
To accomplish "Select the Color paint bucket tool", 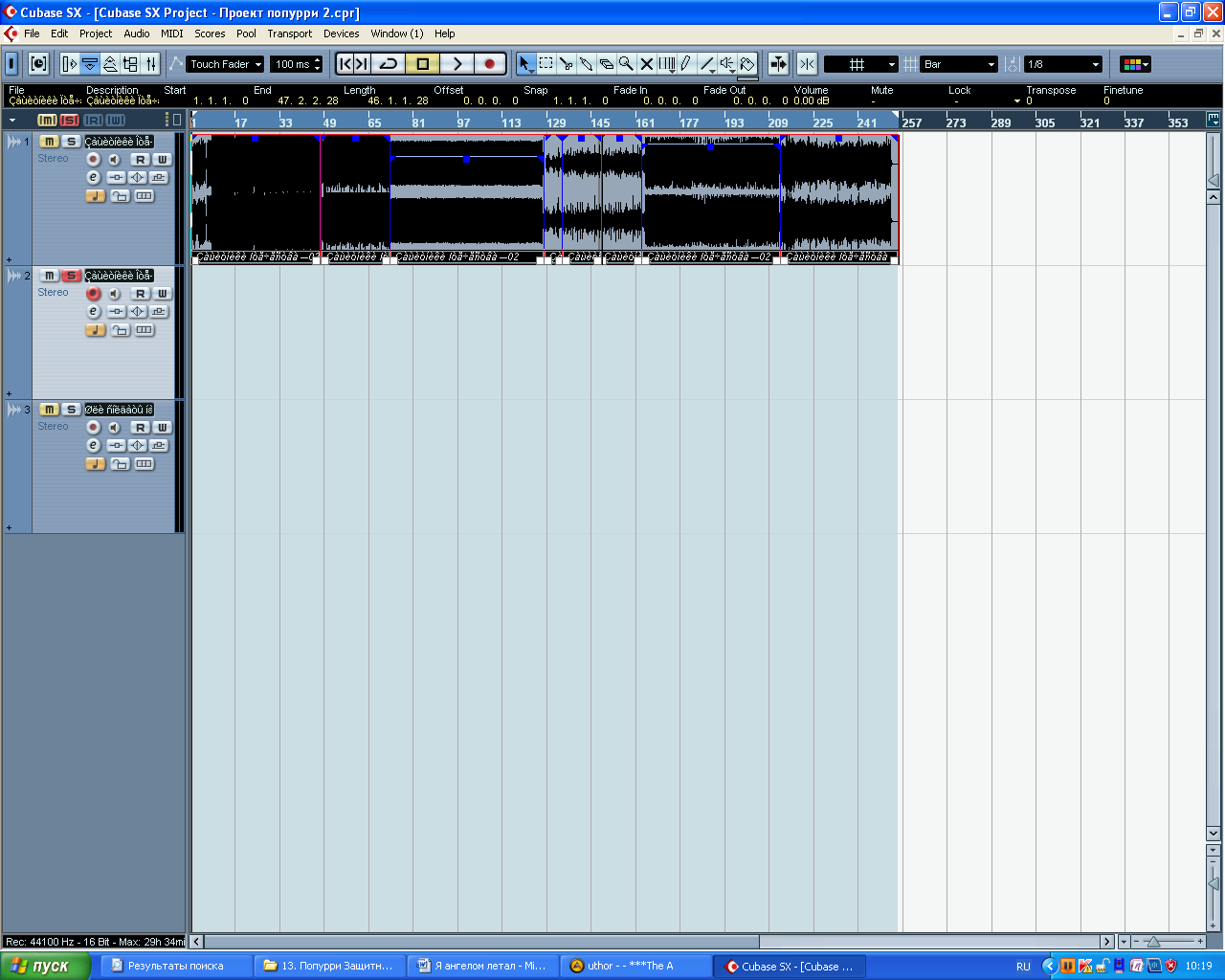I will click(x=747, y=64).
